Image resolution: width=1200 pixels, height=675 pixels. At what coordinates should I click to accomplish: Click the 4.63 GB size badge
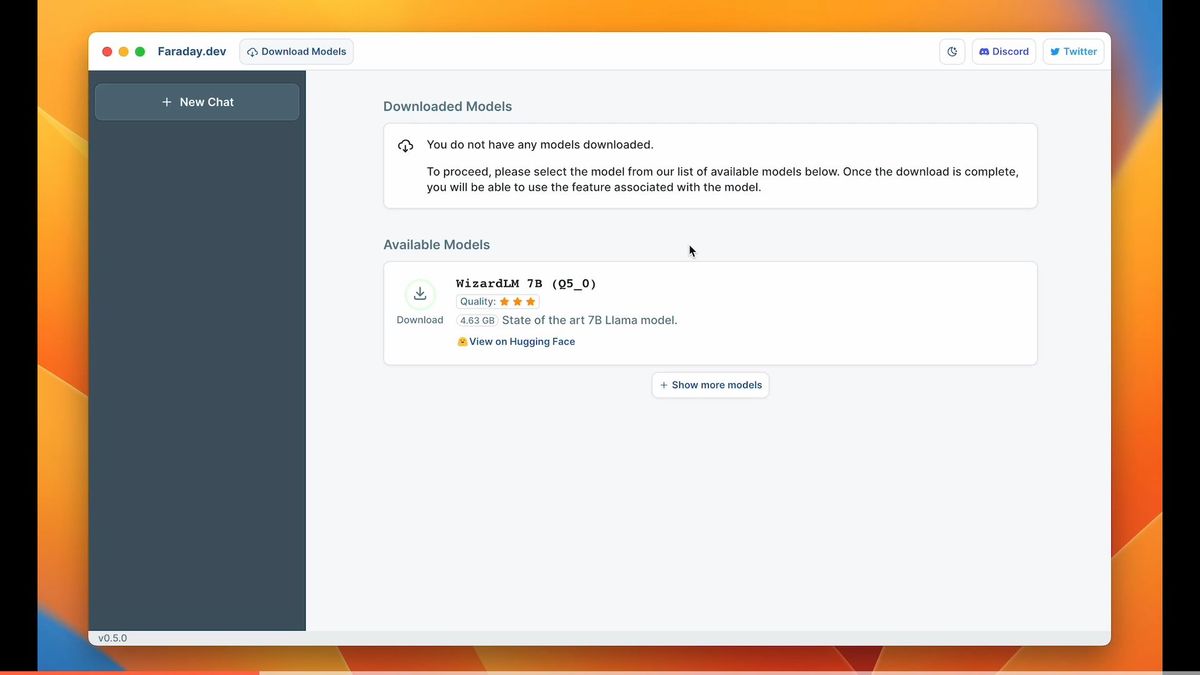tap(477, 320)
